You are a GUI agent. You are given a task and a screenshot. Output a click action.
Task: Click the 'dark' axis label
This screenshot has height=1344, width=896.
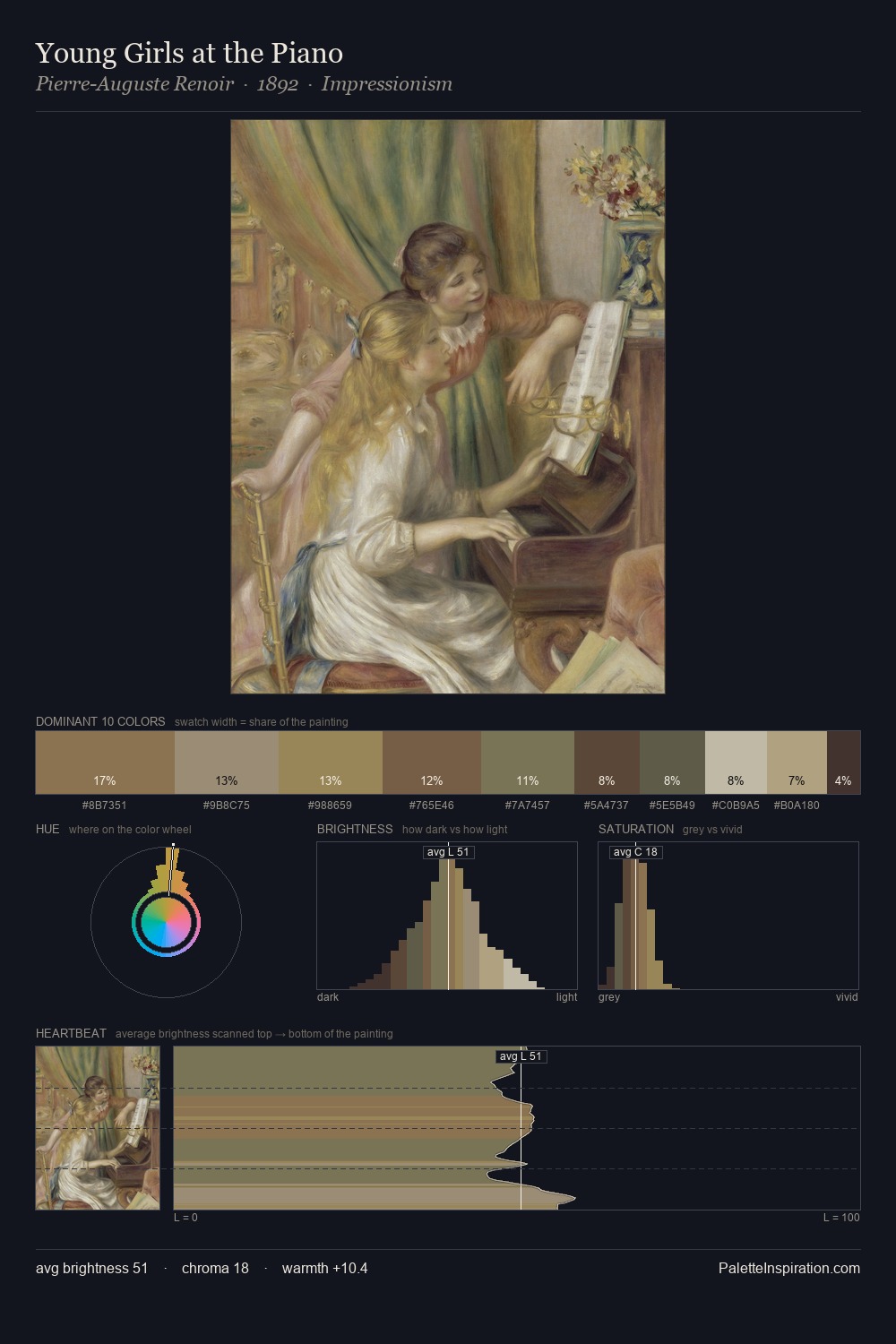pos(328,997)
